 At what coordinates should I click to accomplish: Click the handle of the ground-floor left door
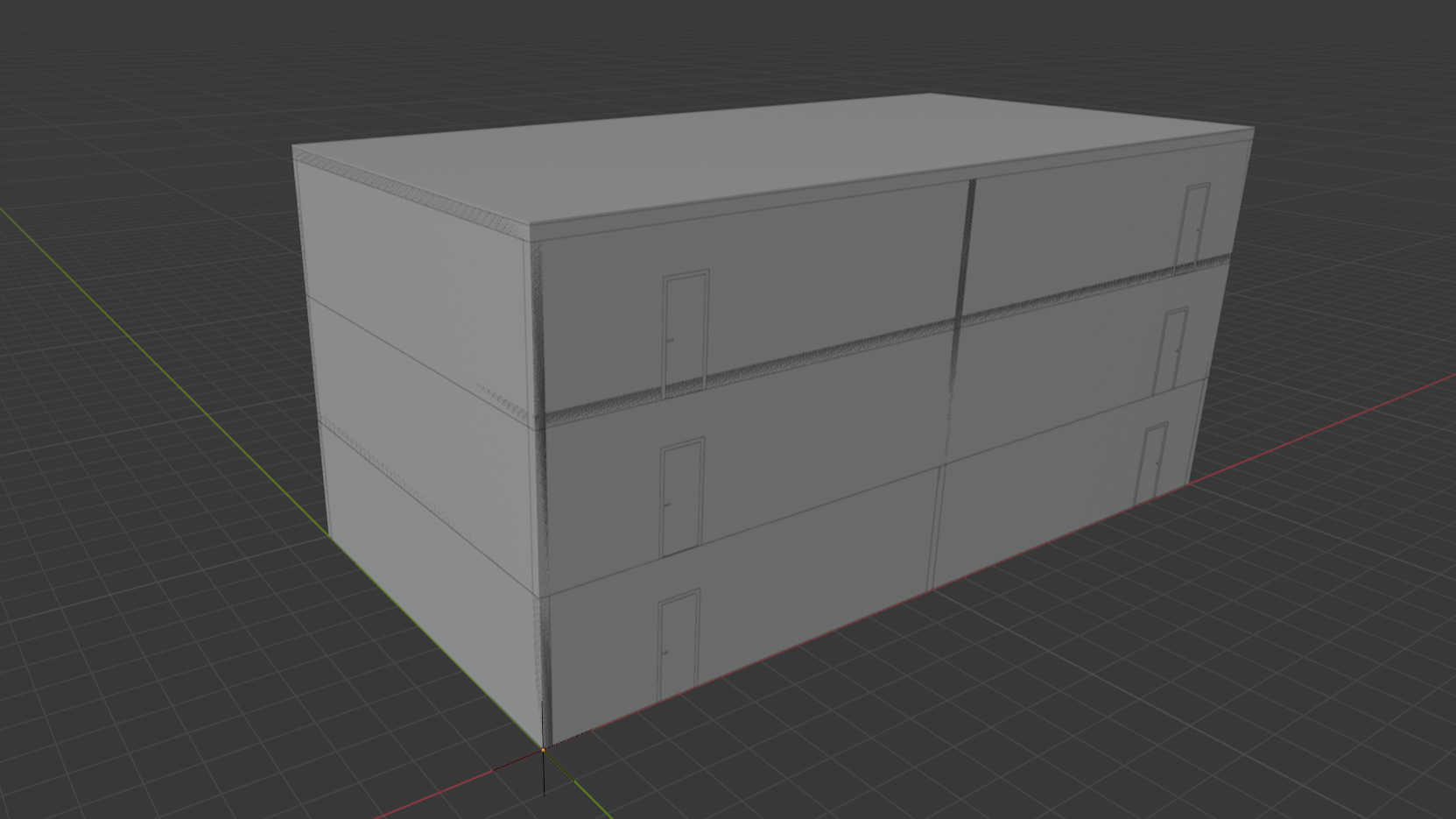(x=665, y=653)
